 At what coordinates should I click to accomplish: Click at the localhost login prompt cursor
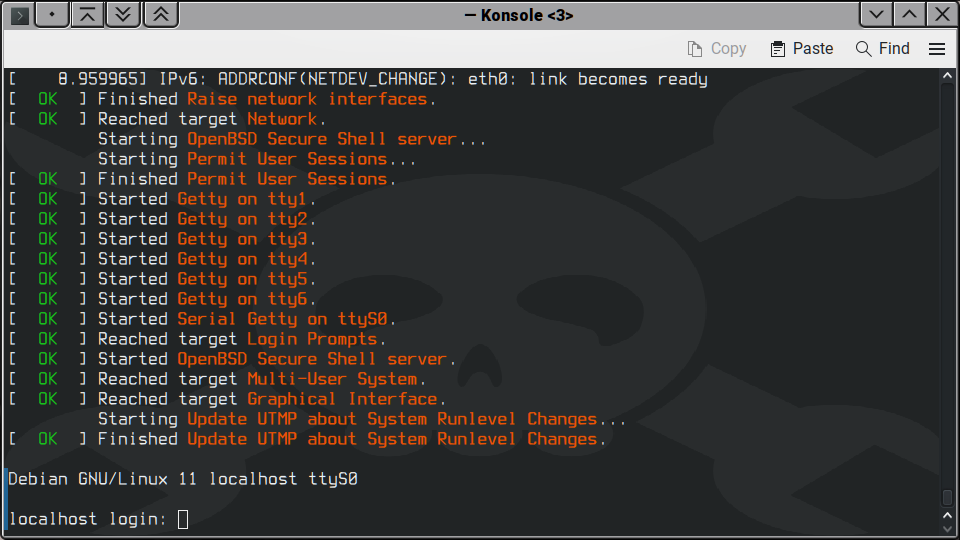click(x=182, y=519)
